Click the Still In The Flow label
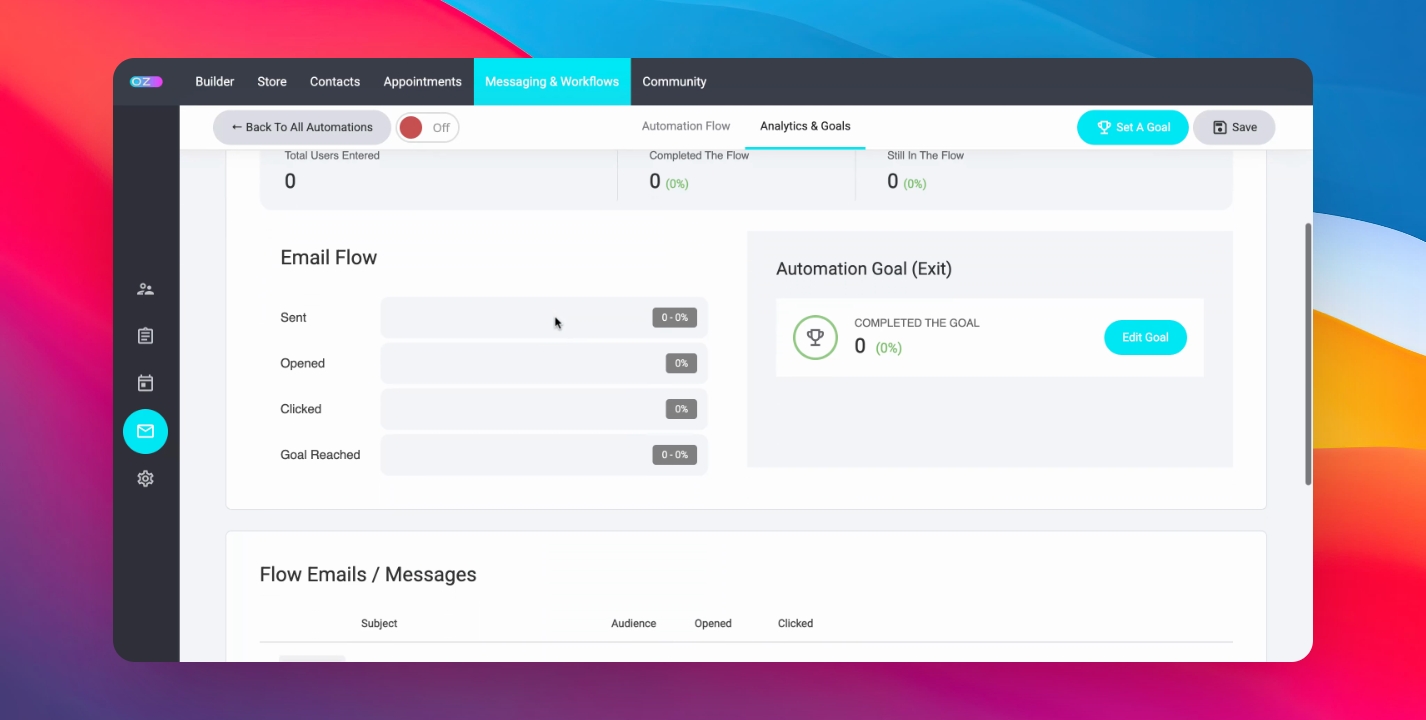The height and width of the screenshot is (720, 1426). pyautogui.click(x=926, y=156)
